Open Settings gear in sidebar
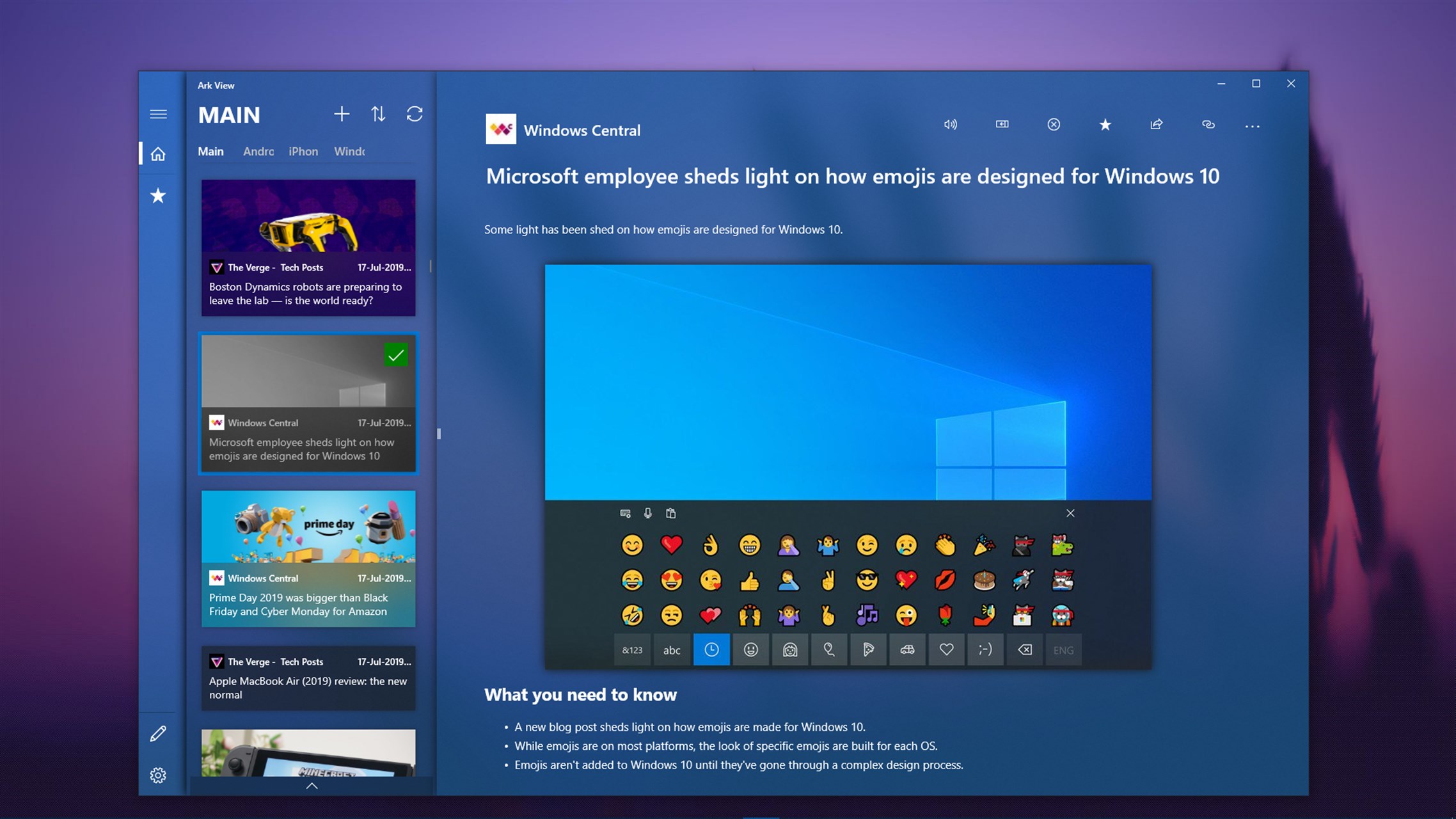 tap(158, 775)
